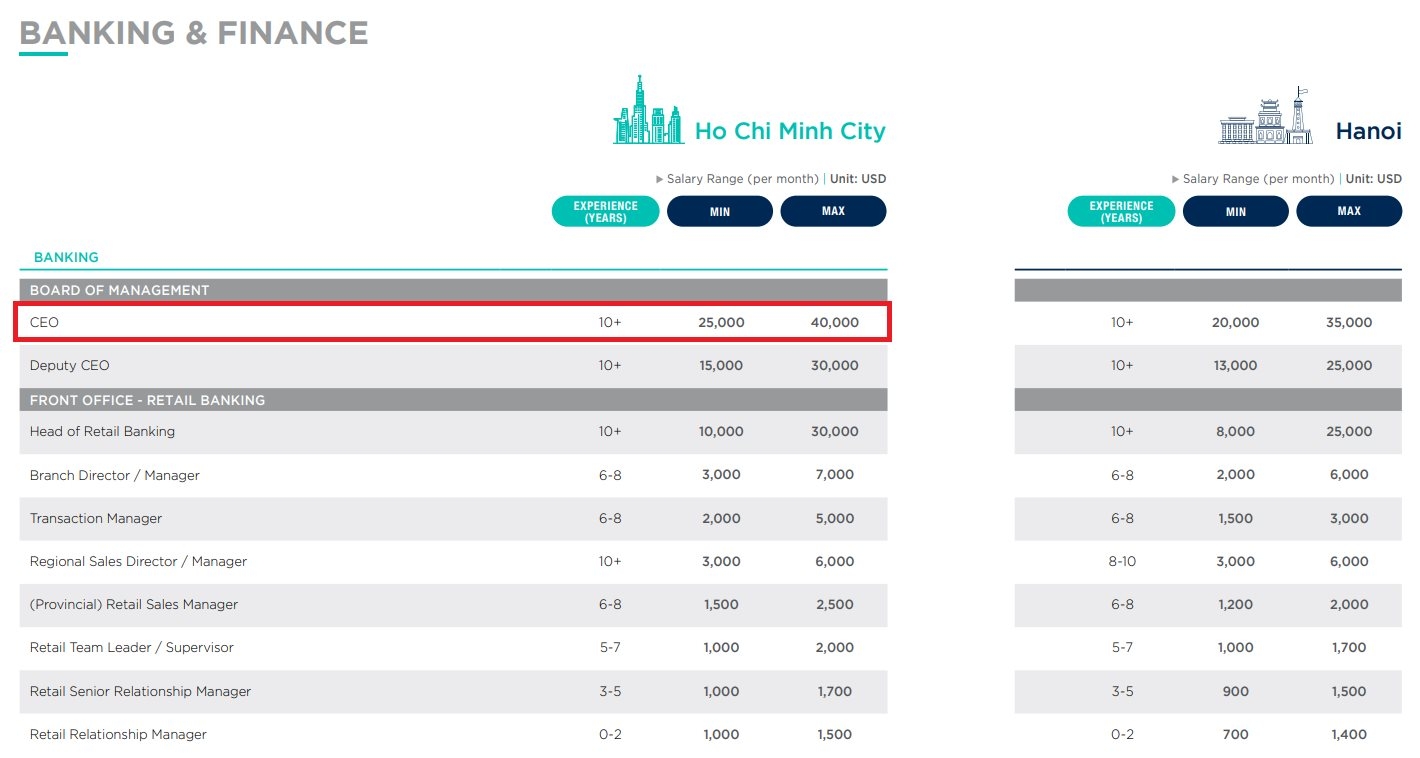
Task: Click the Ho Chi Minh City title text
Action: [x=790, y=131]
